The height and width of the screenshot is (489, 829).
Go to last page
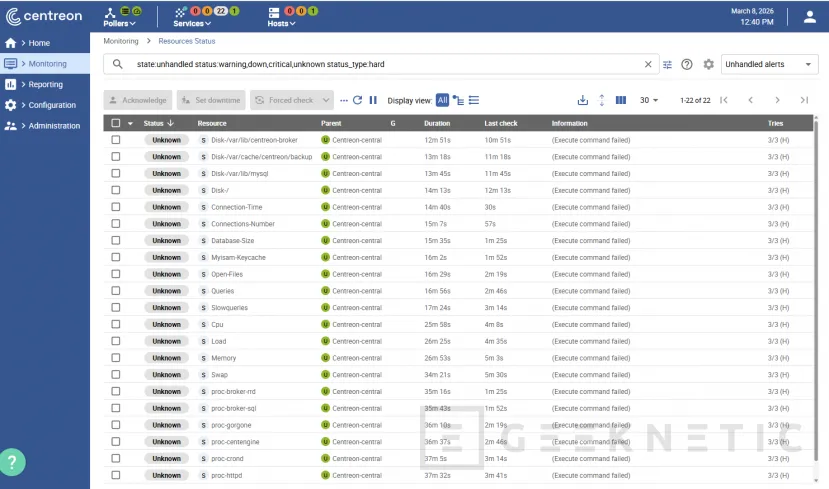[x=804, y=100]
